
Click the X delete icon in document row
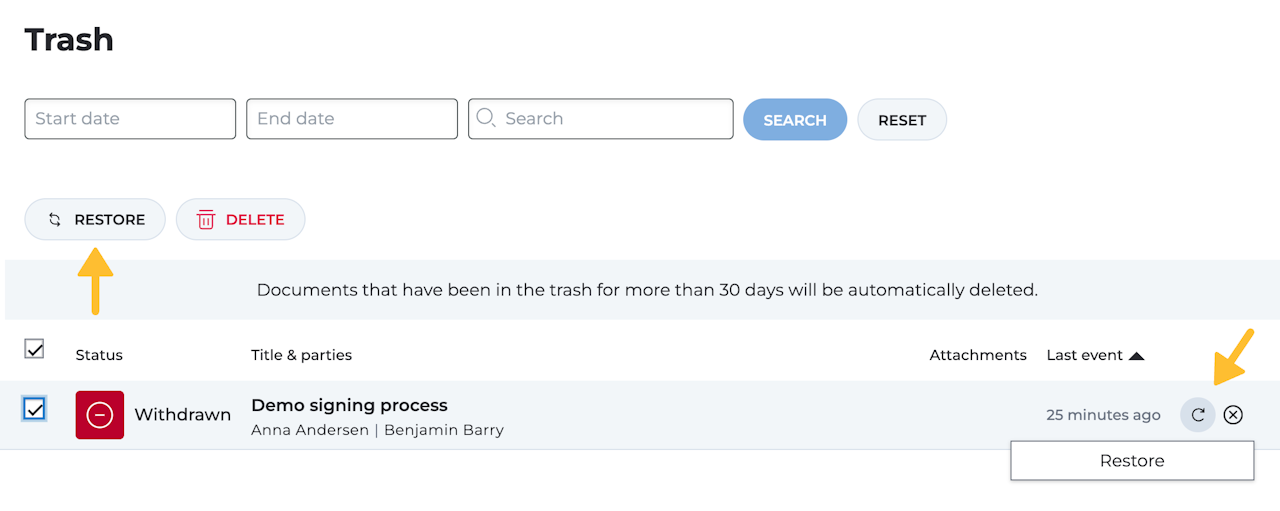pos(1233,415)
